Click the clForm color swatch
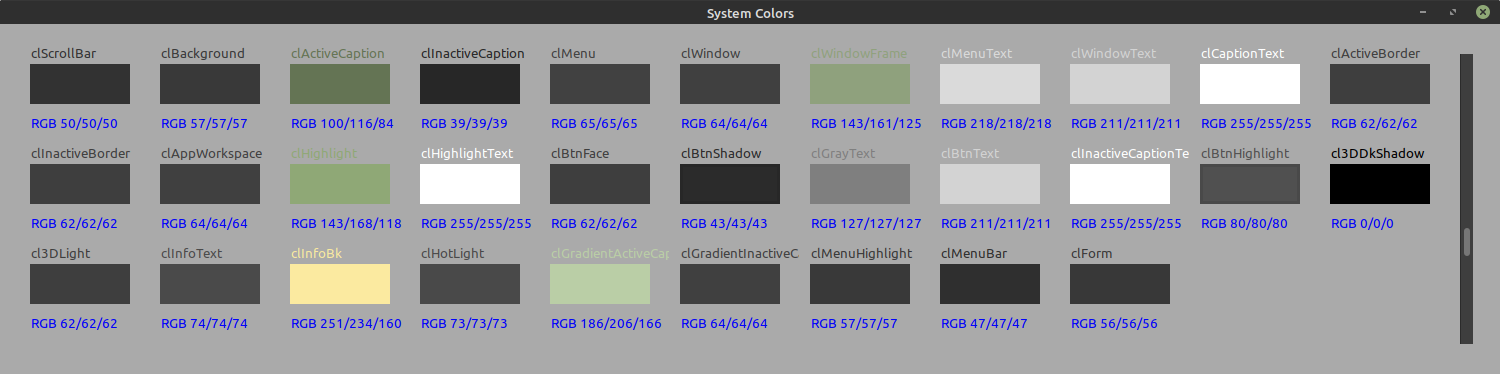Screen dimensions: 1500x374 pyautogui.click(x=1120, y=284)
